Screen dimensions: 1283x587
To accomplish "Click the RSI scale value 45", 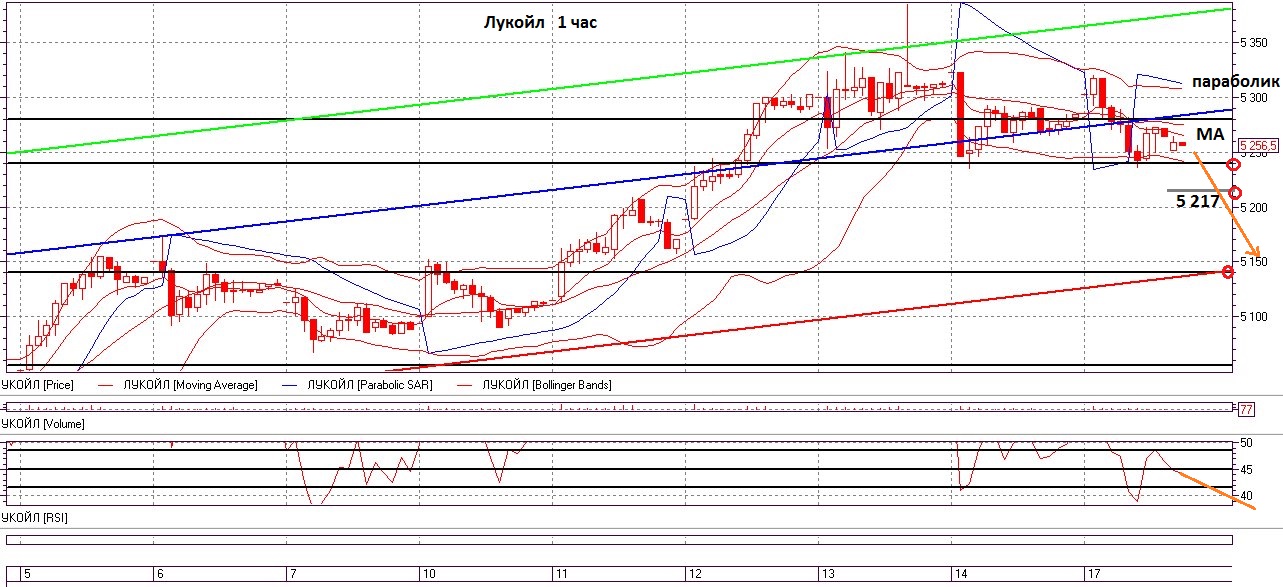I will point(1247,469).
